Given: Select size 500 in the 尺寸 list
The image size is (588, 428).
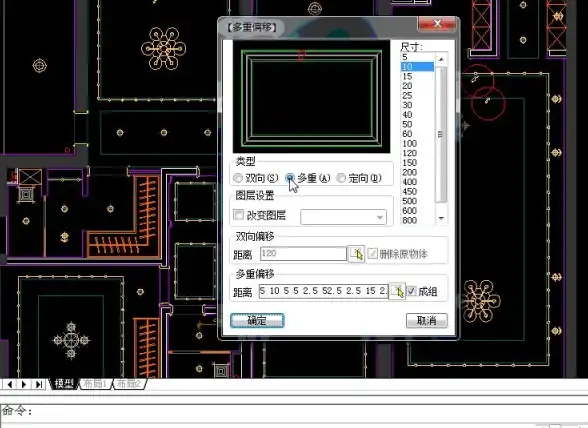Looking at the screenshot, I should (x=417, y=201).
